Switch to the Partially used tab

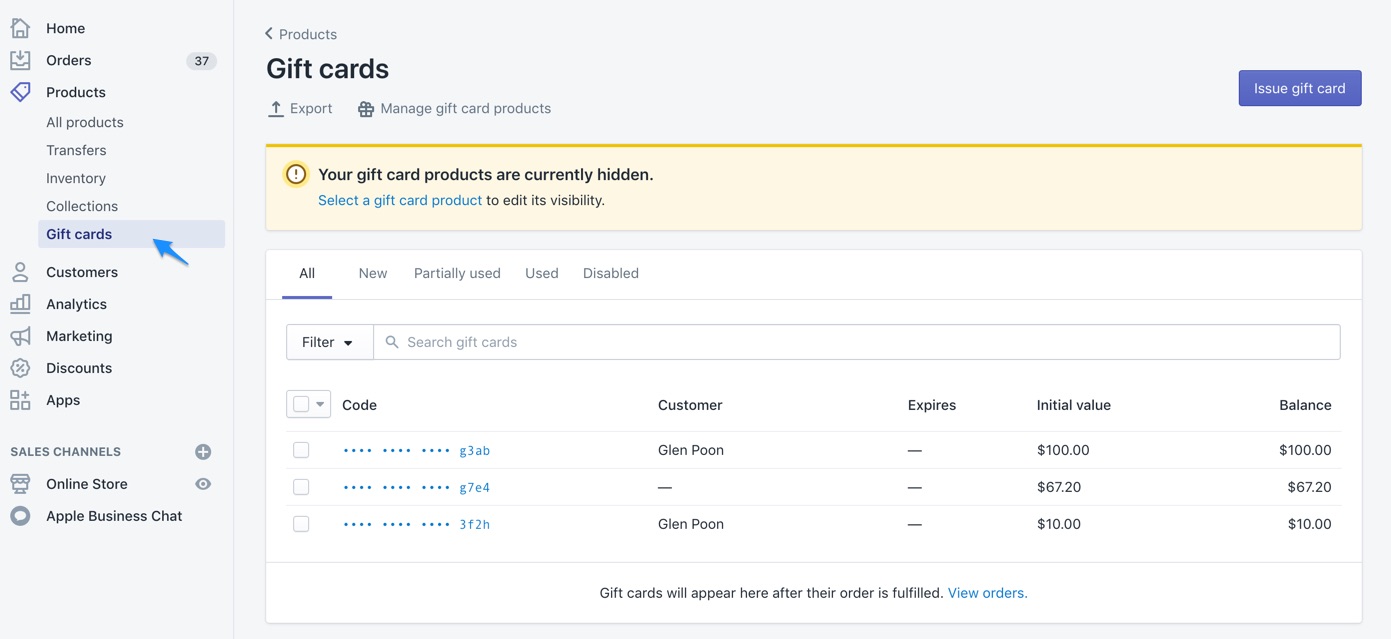point(457,273)
